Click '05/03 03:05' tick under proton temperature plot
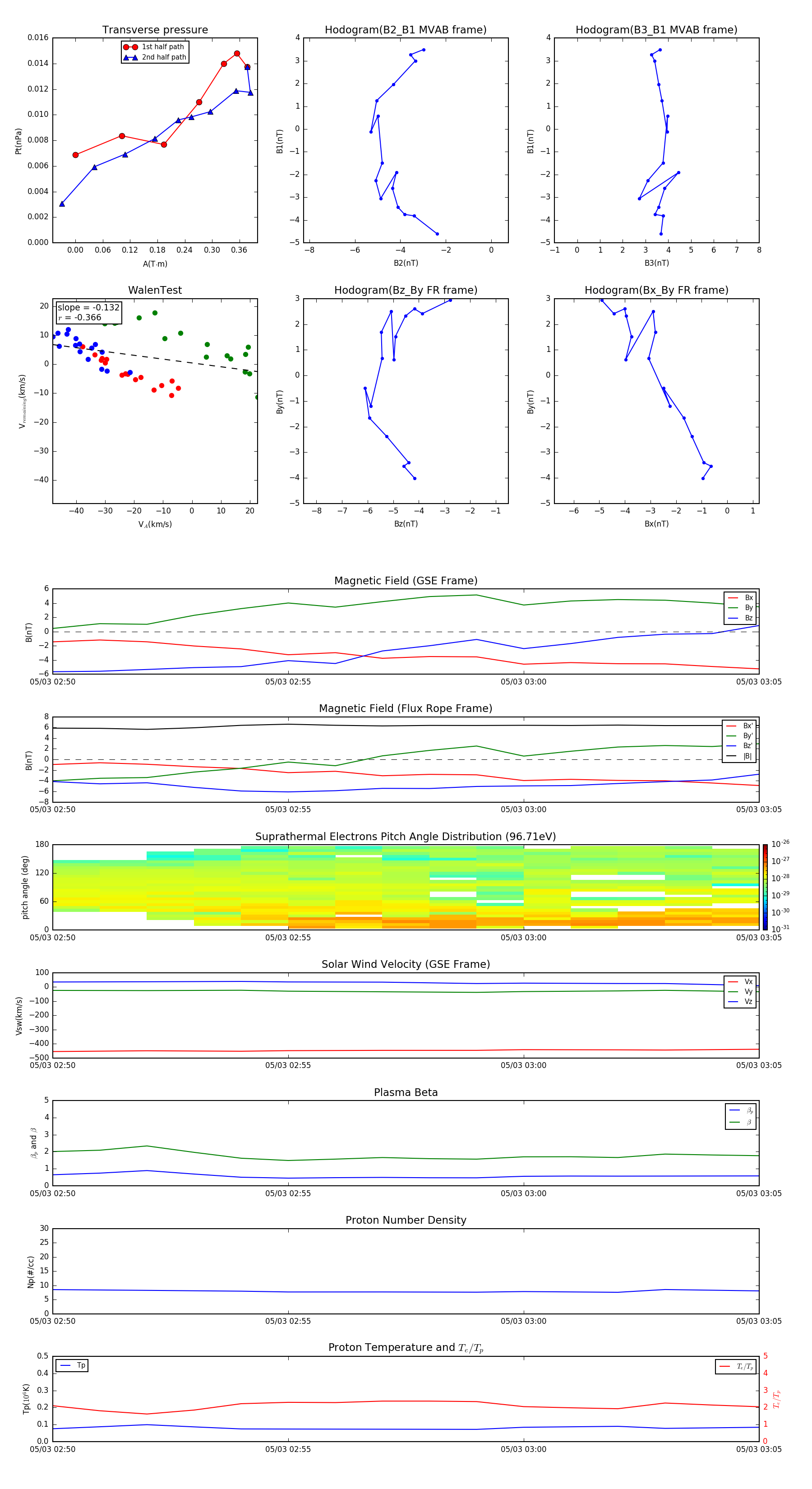 coord(758,1450)
